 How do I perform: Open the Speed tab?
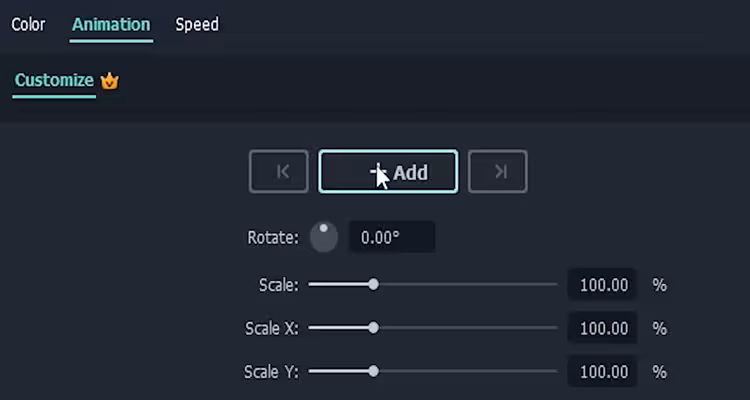click(197, 24)
